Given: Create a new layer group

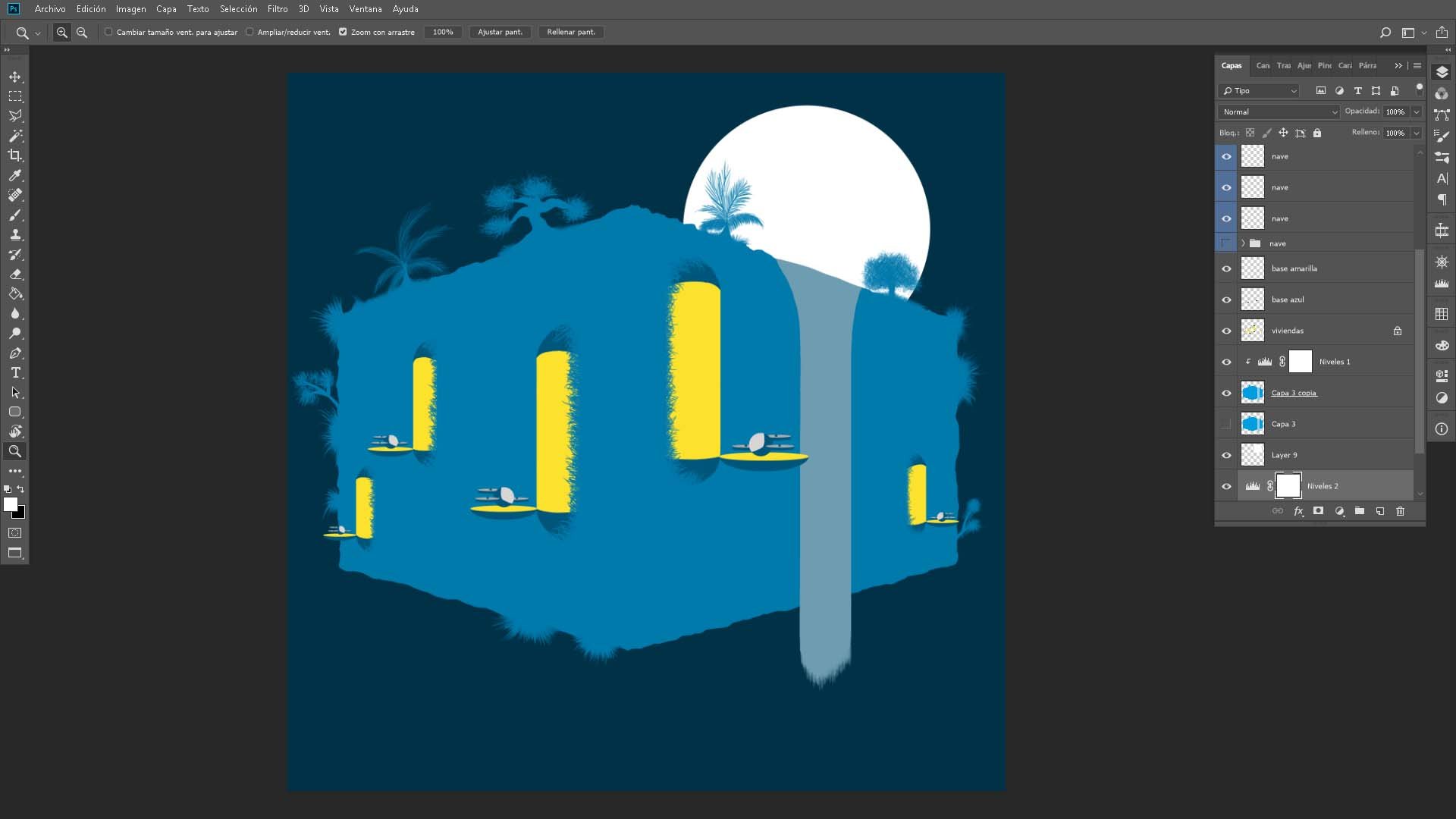Looking at the screenshot, I should coord(1360,511).
